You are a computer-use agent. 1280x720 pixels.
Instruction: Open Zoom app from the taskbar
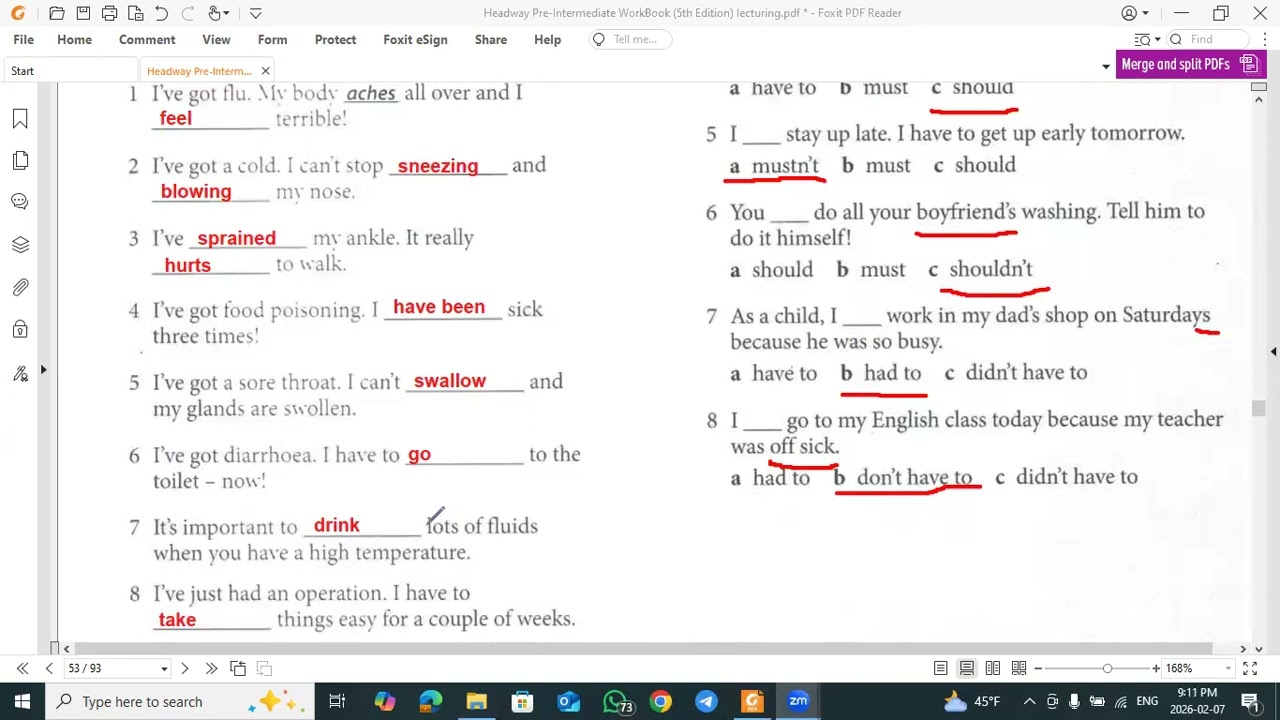(798, 701)
